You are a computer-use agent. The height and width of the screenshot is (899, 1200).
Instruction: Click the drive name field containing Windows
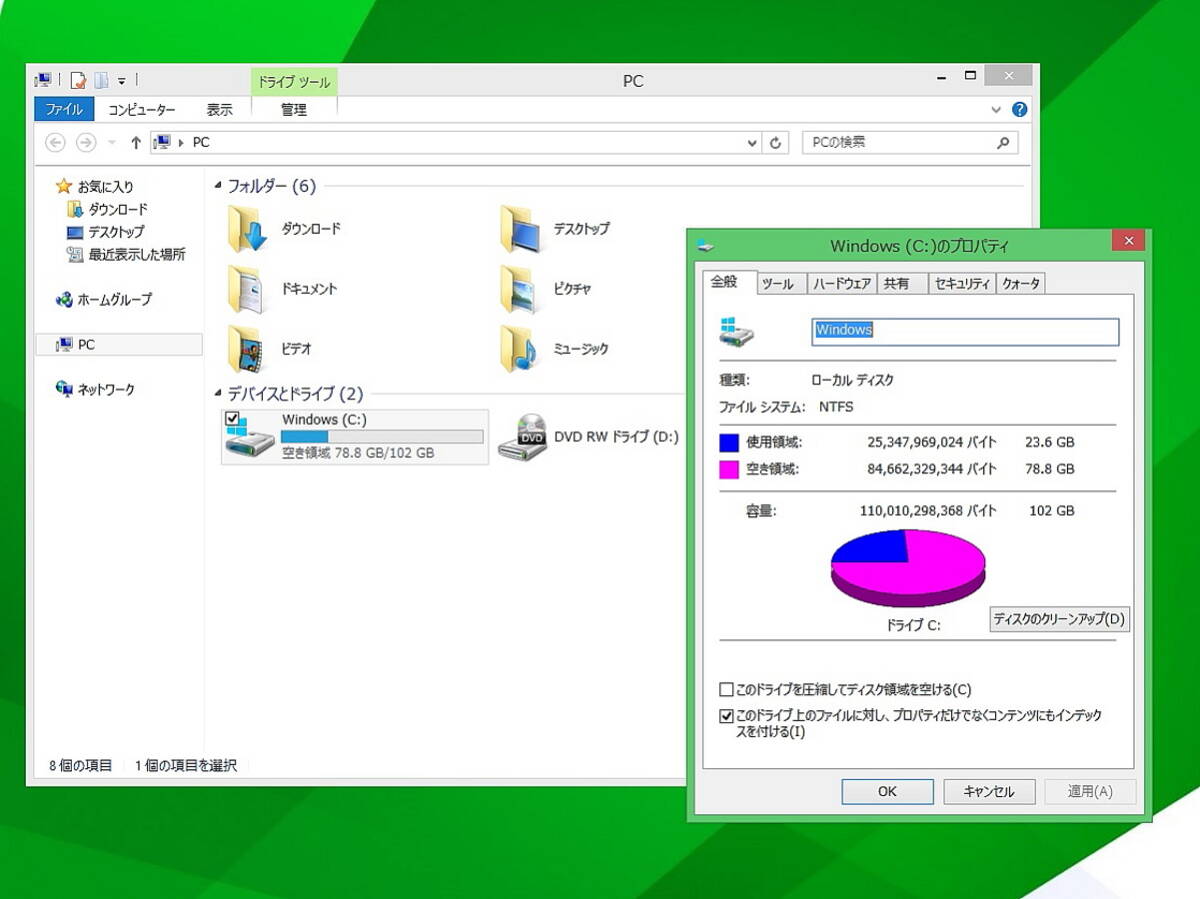[x=965, y=331]
